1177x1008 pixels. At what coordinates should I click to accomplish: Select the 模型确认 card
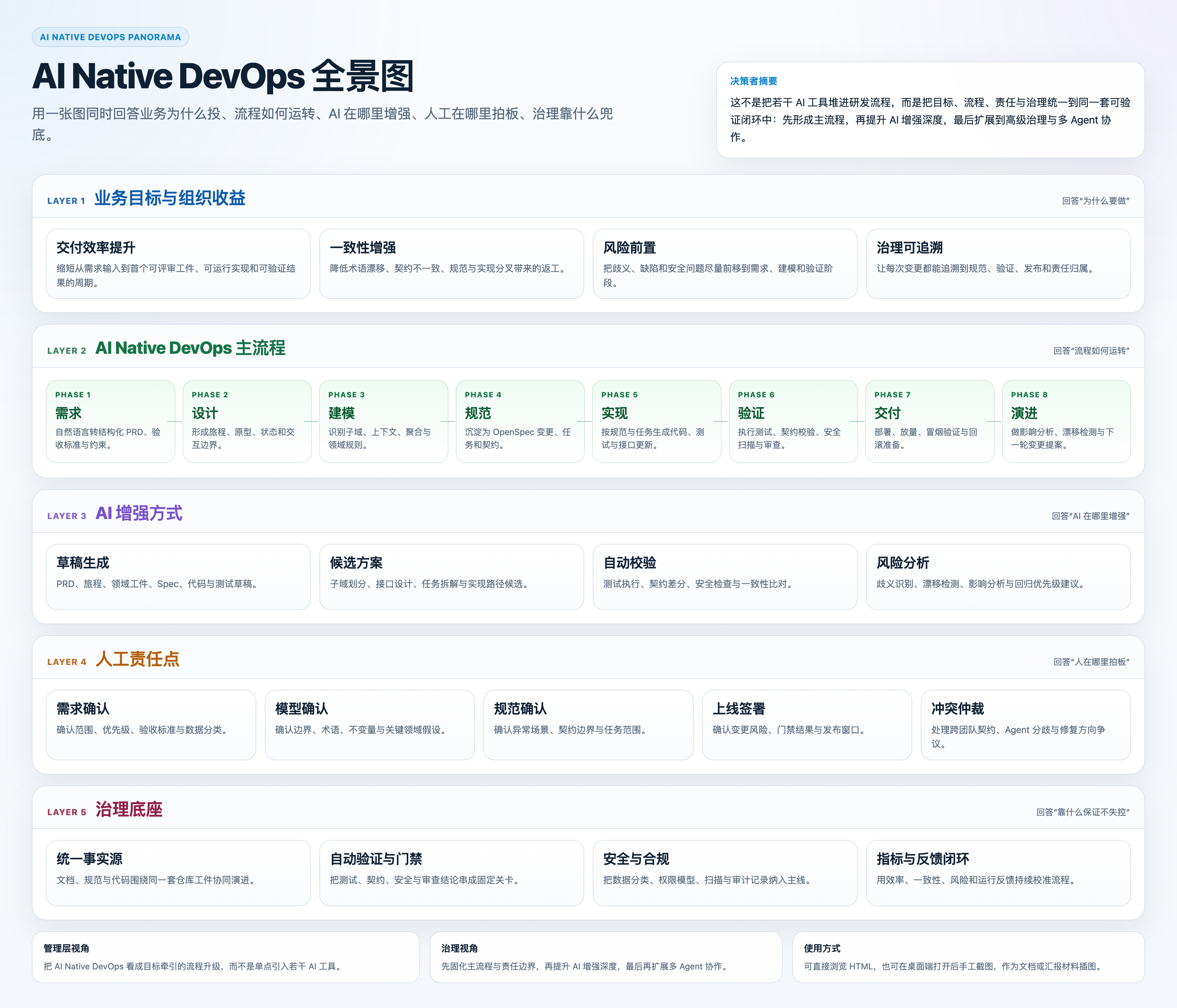[x=370, y=725]
